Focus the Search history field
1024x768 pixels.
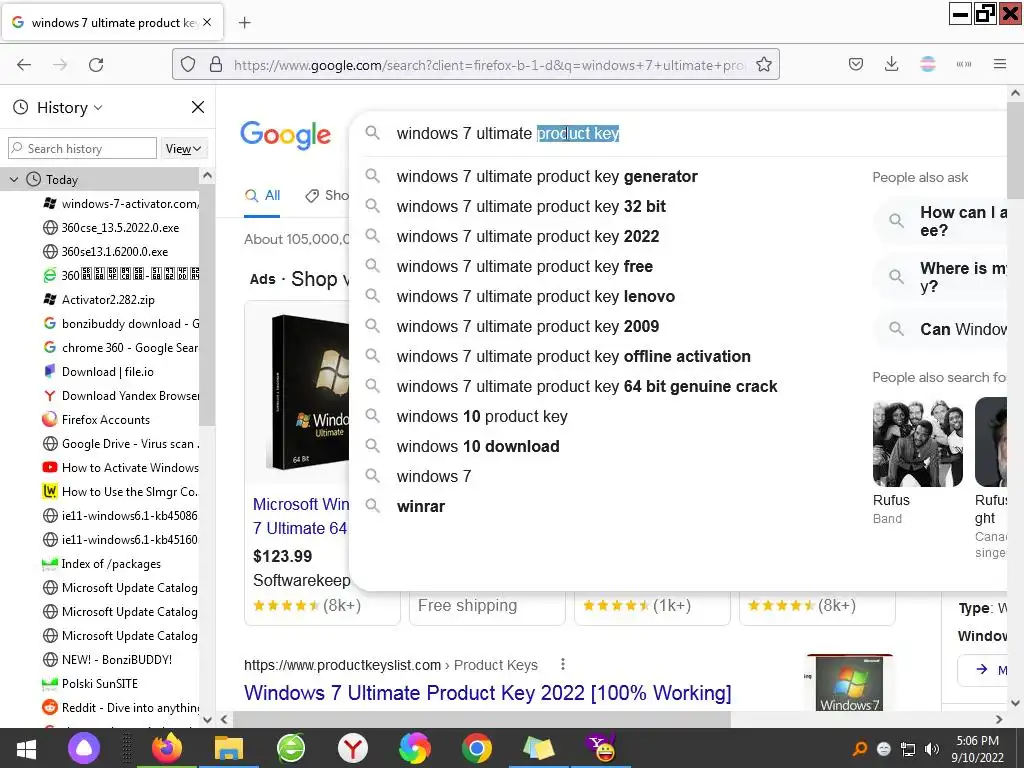point(82,149)
